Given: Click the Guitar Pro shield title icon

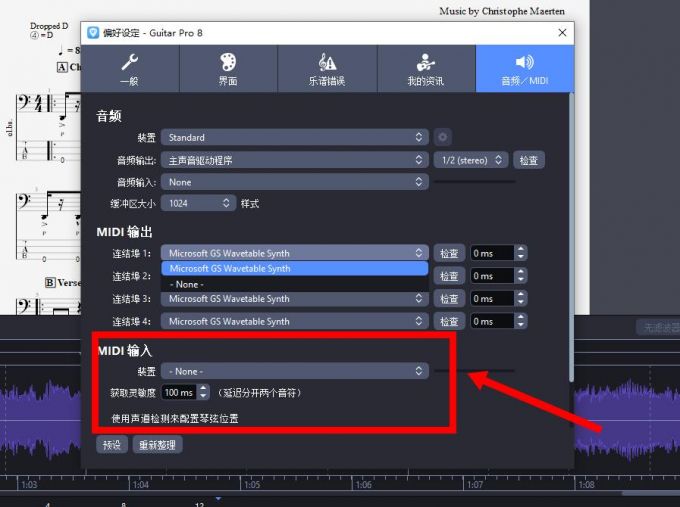Looking at the screenshot, I should [93, 33].
